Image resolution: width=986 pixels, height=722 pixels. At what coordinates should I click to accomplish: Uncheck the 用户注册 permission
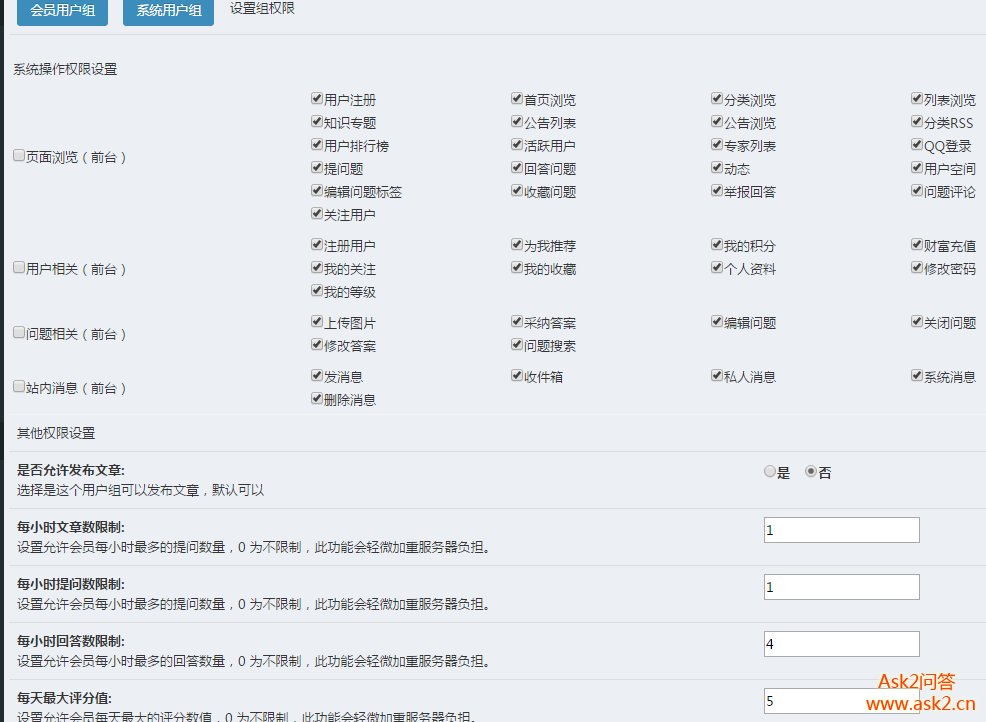(x=317, y=99)
